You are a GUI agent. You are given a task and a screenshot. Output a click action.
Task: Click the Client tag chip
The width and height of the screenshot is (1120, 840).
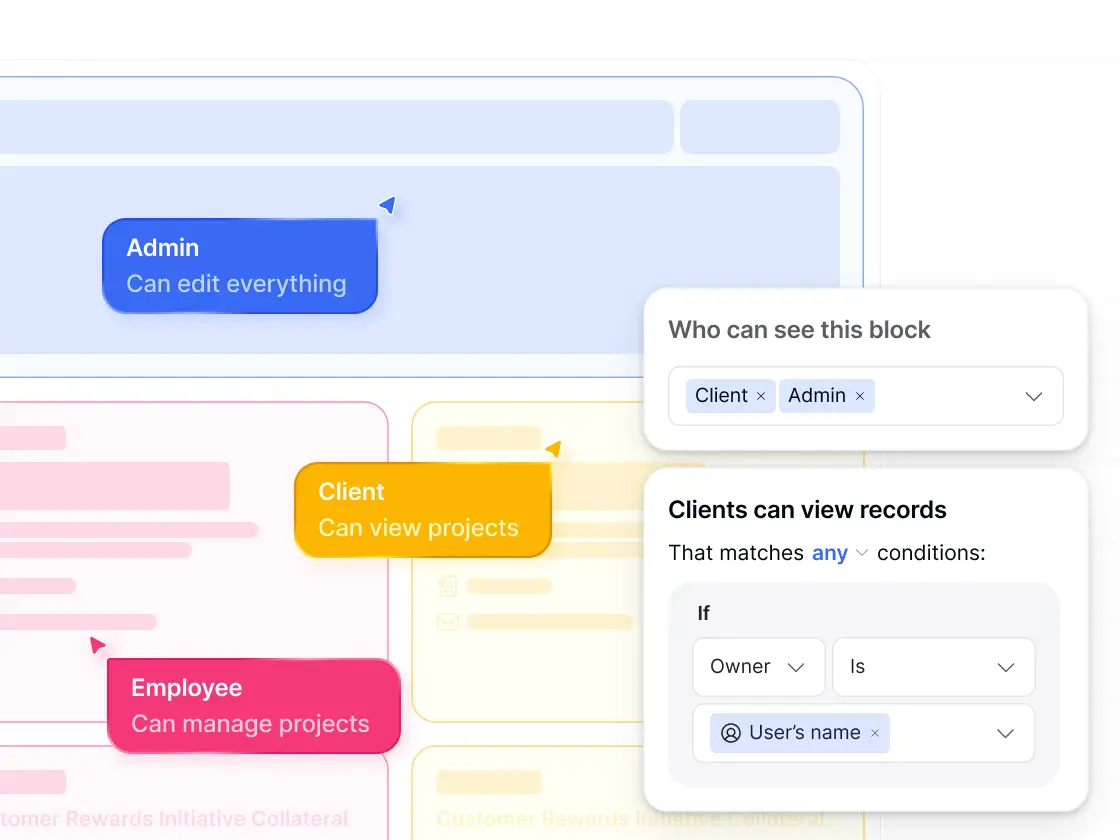(730, 396)
